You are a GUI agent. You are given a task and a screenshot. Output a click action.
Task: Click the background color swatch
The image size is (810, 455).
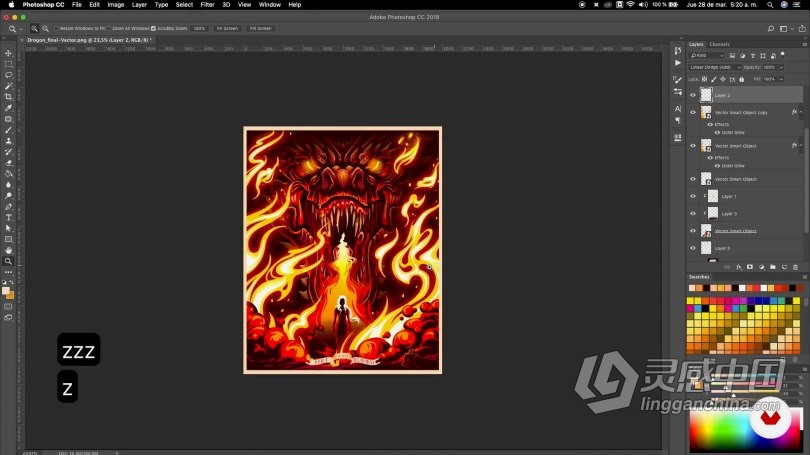tap(11, 295)
